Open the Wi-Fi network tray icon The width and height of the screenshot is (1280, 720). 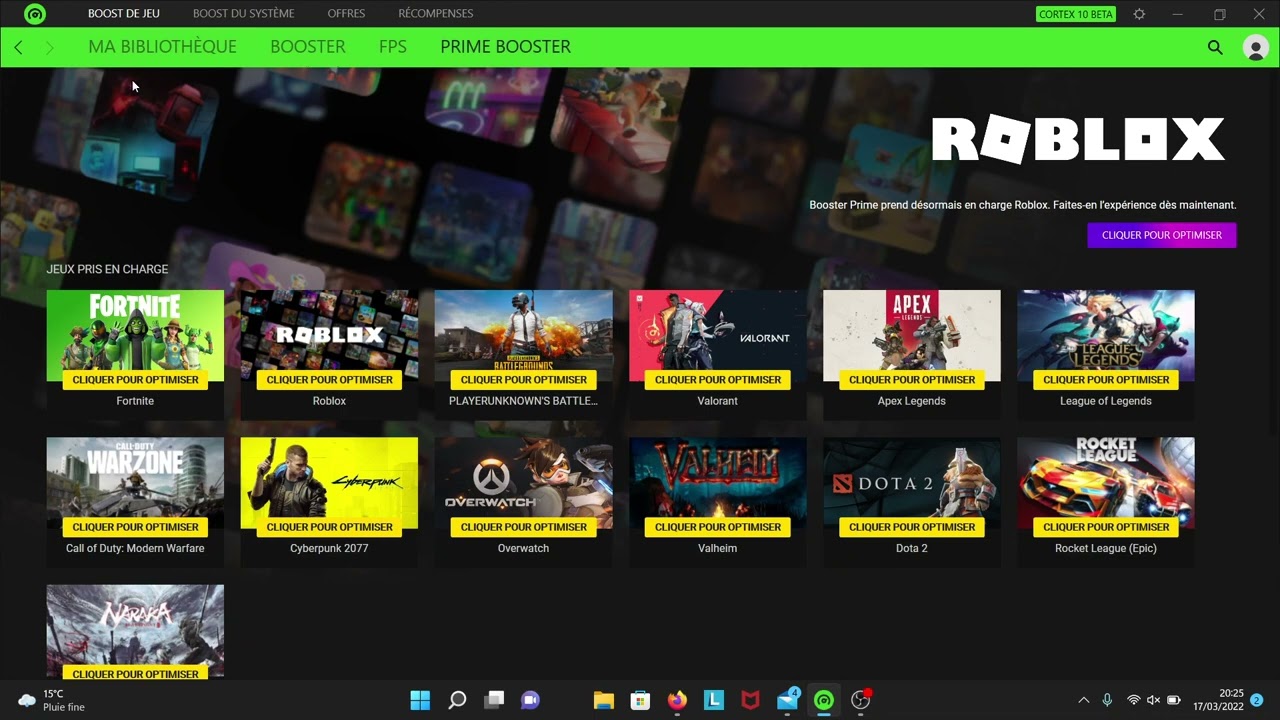1133,700
